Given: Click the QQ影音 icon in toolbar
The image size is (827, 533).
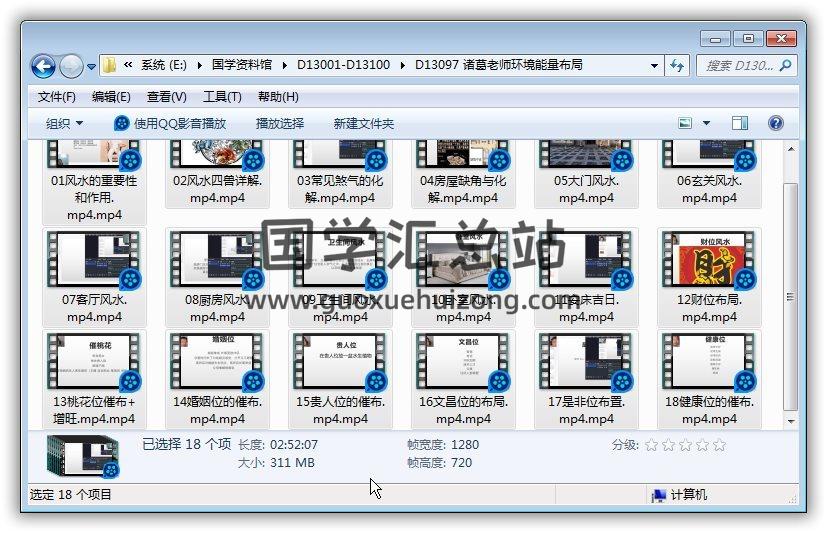Looking at the screenshot, I should (121, 123).
